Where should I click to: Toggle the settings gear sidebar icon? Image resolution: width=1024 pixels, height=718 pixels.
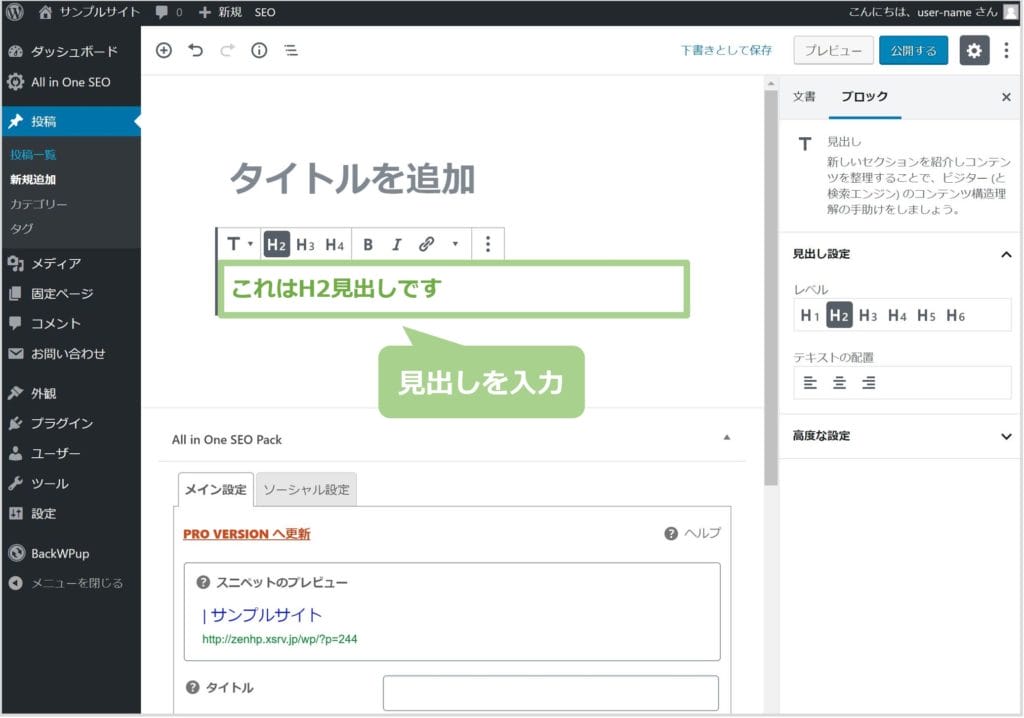[974, 51]
